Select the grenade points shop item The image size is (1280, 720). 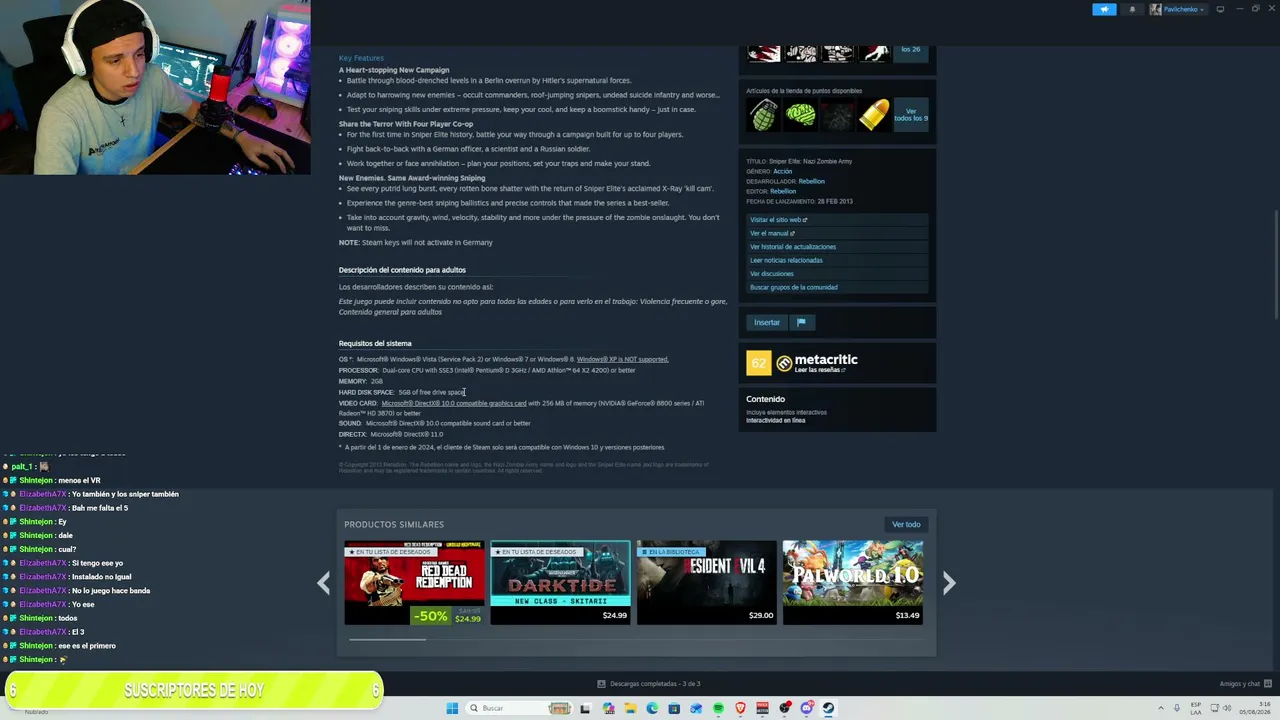coord(763,115)
